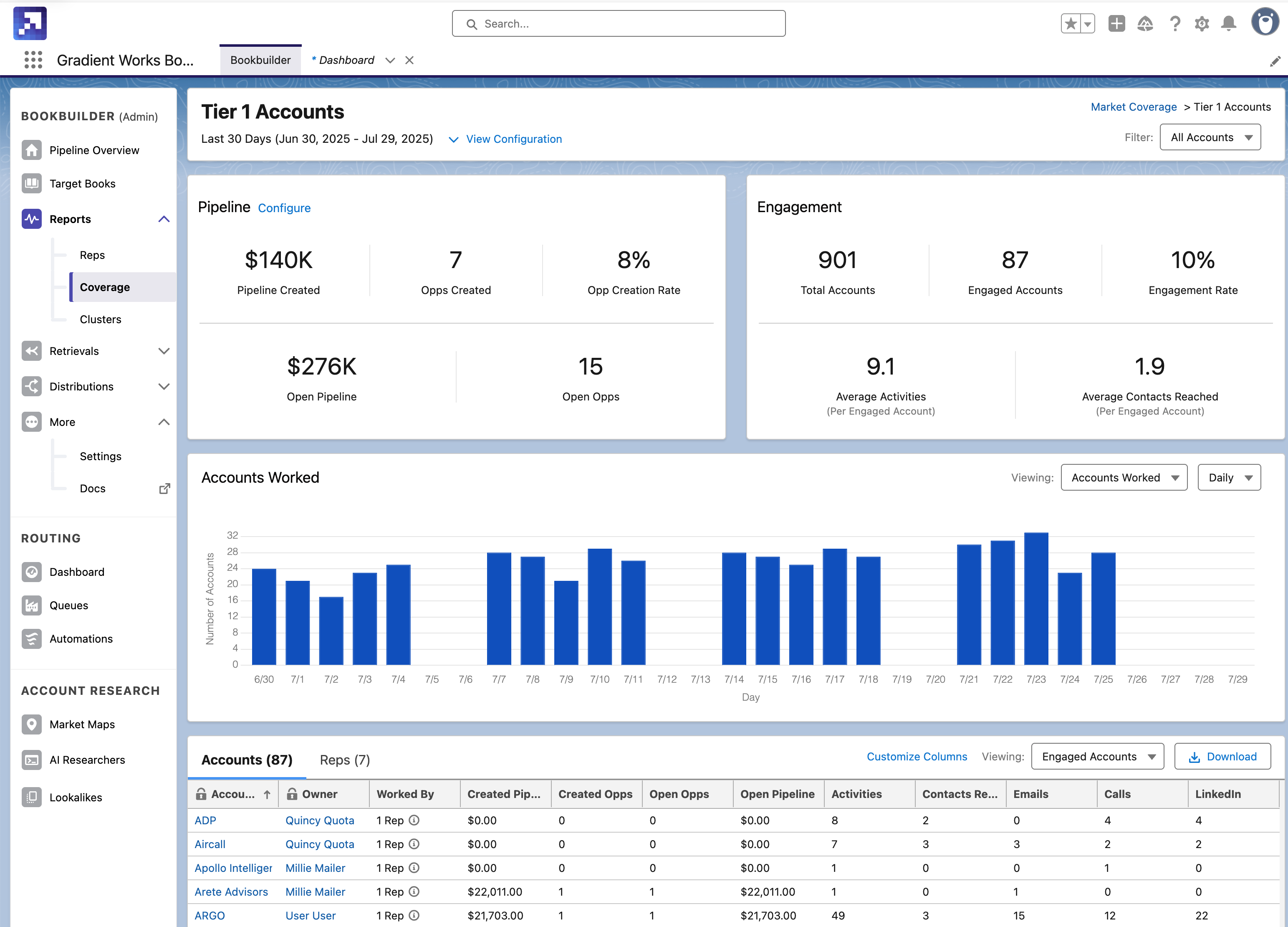Click the Lookalikes icon
The width and height of the screenshot is (1288, 927).
pyautogui.click(x=32, y=797)
